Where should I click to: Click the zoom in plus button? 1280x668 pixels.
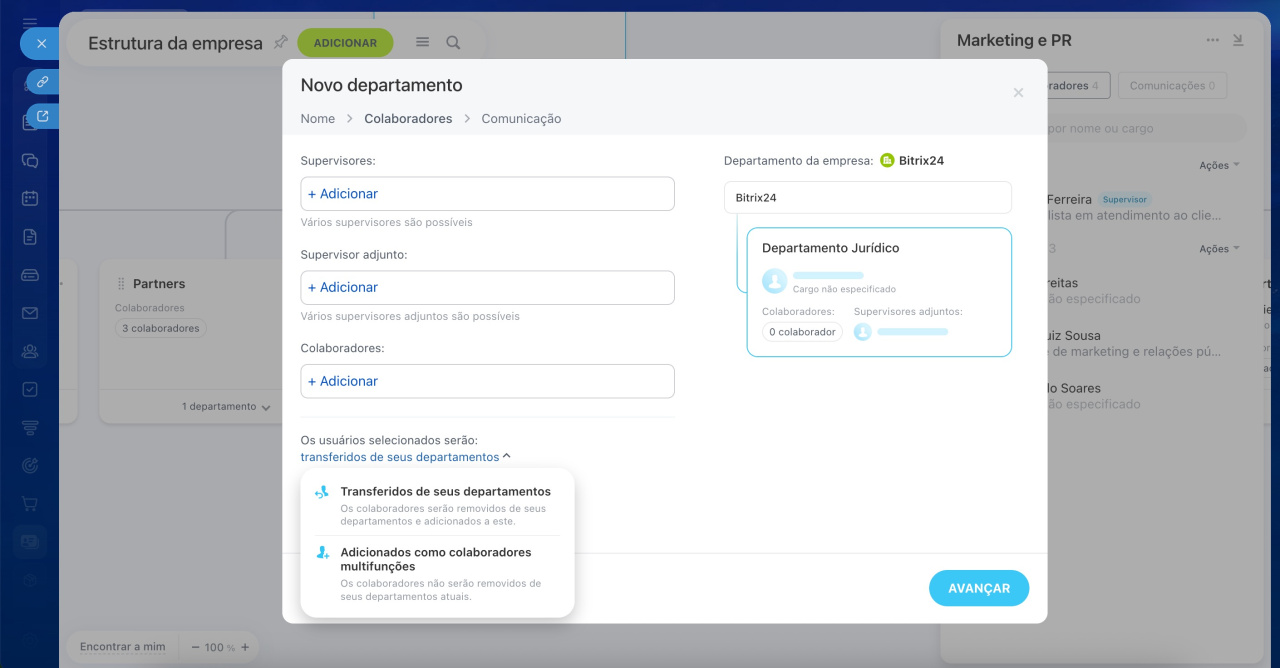point(244,647)
